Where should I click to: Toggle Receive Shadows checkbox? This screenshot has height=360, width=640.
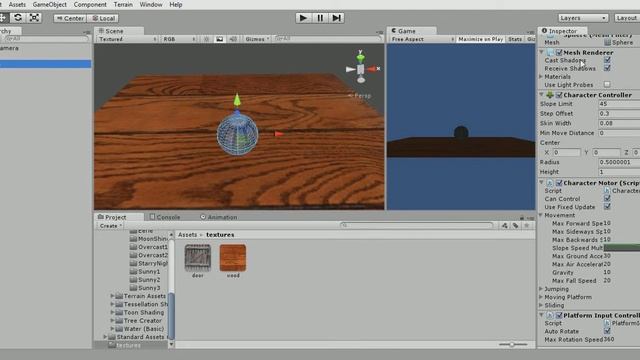[607, 68]
